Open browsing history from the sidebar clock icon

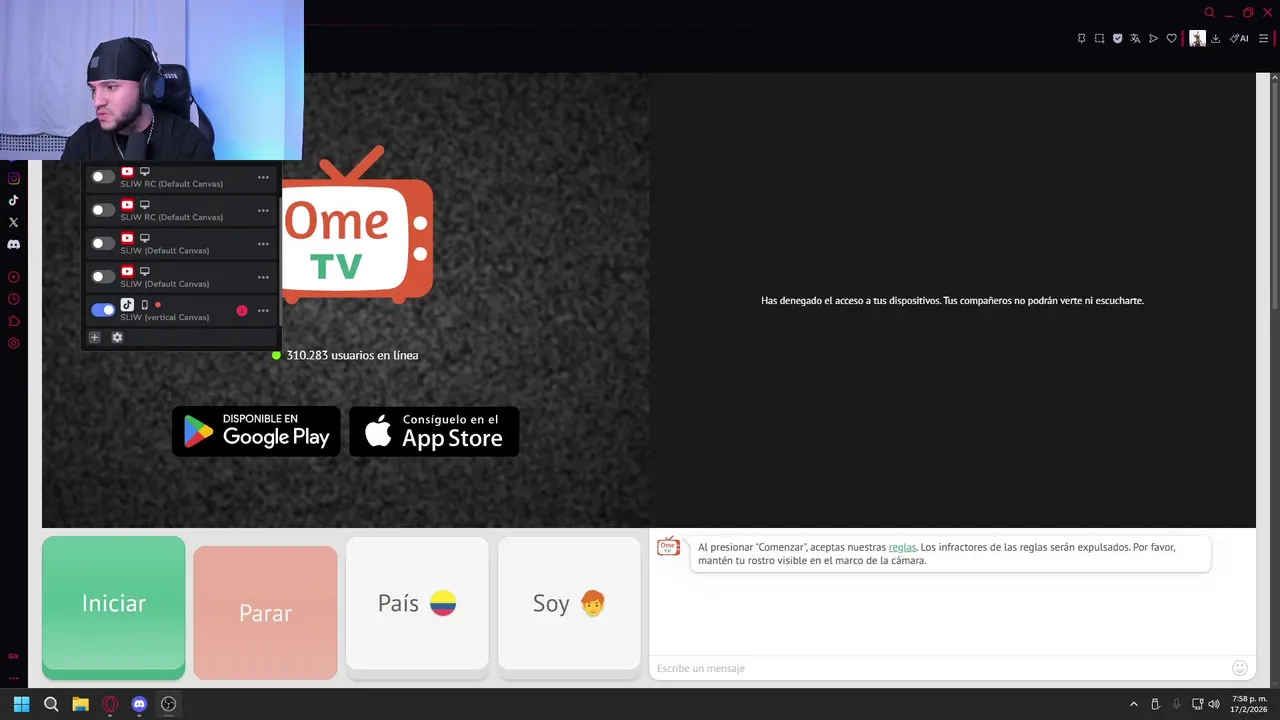[13, 299]
